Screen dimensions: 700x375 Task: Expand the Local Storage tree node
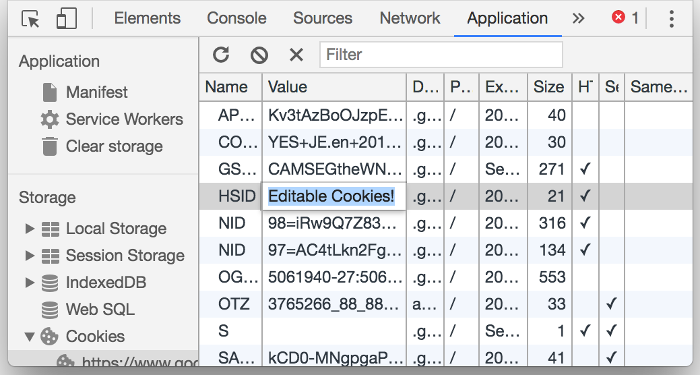click(x=29, y=229)
